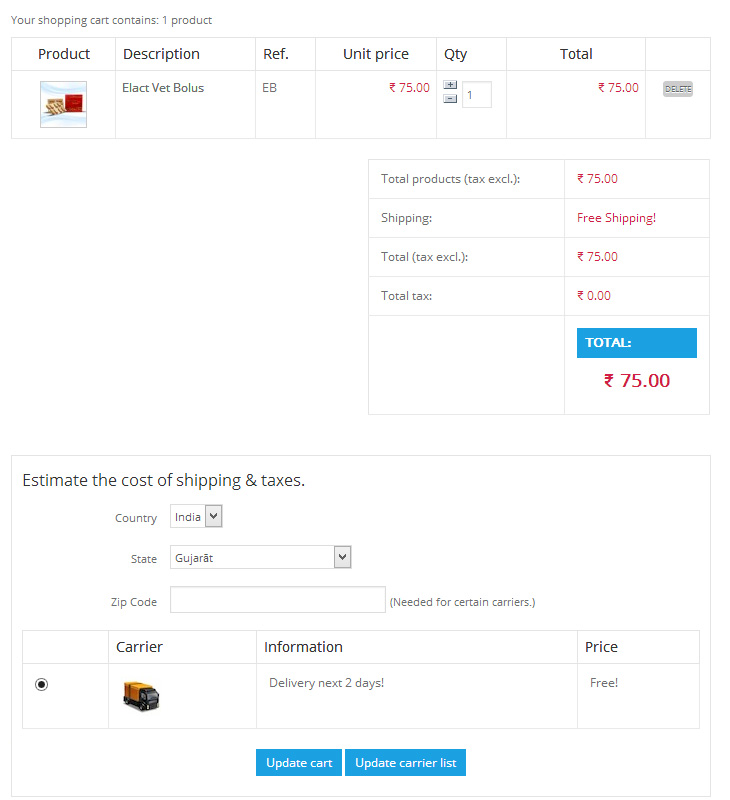Open the Elact Vet Bolus product thumbnail
Image resolution: width=730 pixels, height=800 pixels.
(x=63, y=104)
